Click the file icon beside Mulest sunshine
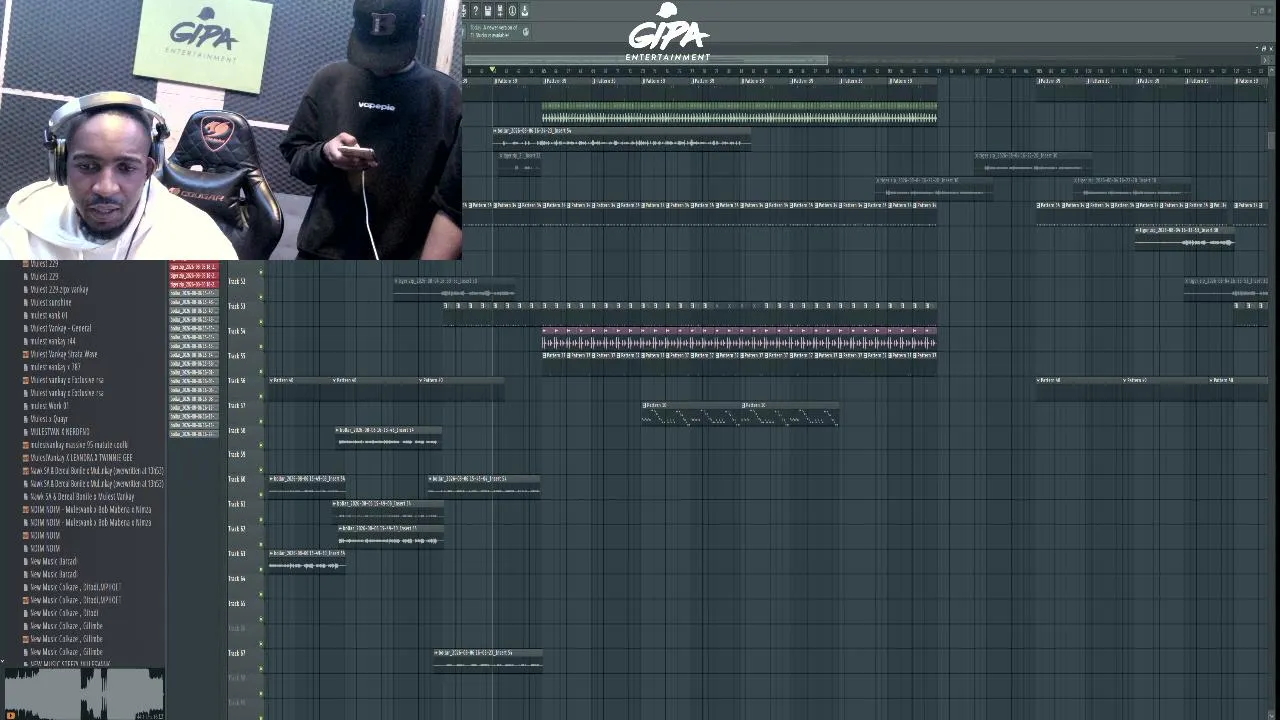This screenshot has width=1280, height=720. [x=26, y=303]
